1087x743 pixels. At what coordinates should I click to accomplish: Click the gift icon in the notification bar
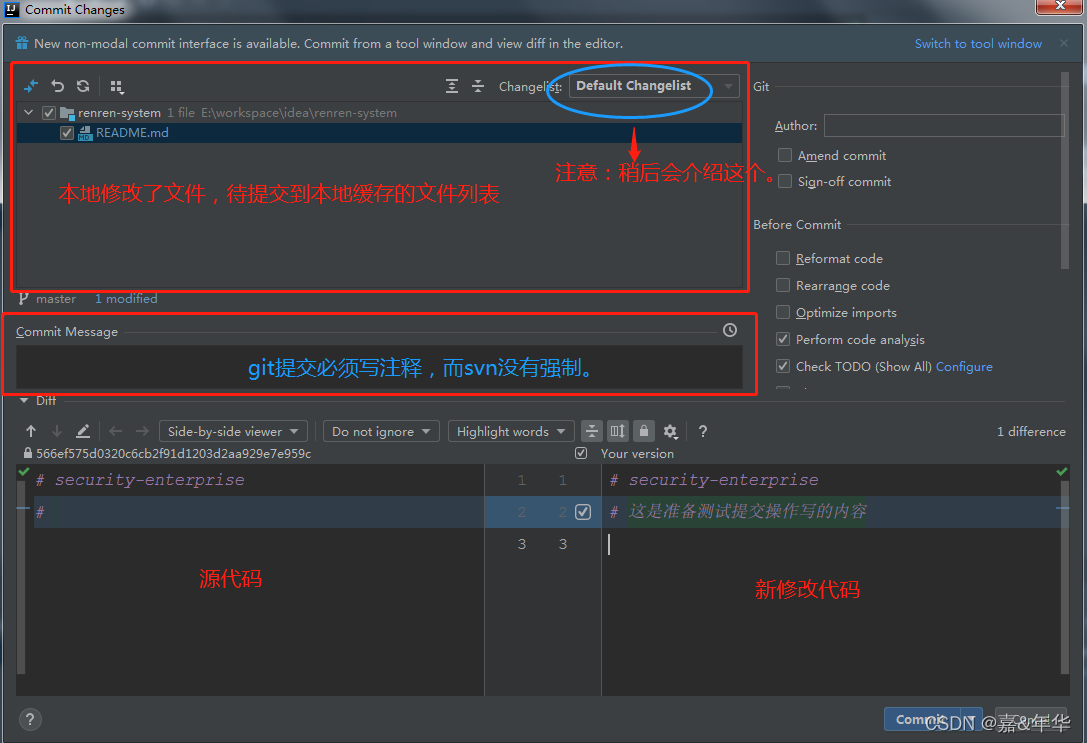coord(21,43)
